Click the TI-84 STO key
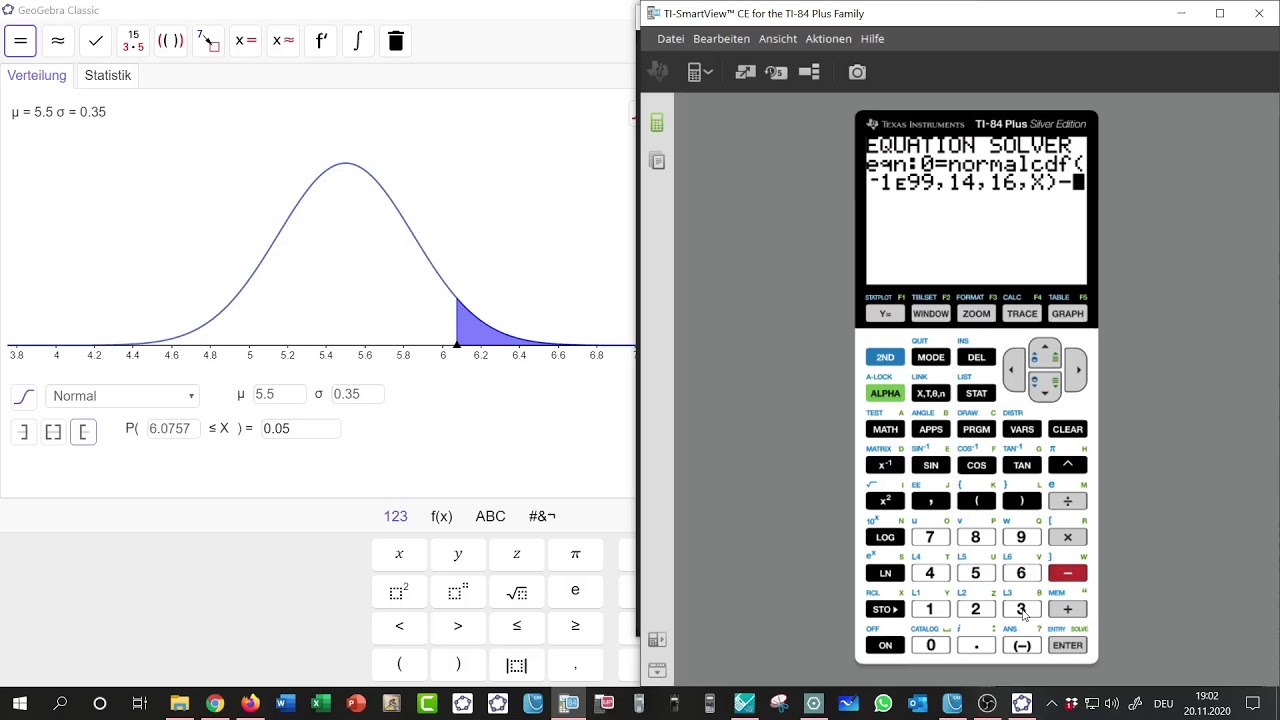 tap(885, 609)
